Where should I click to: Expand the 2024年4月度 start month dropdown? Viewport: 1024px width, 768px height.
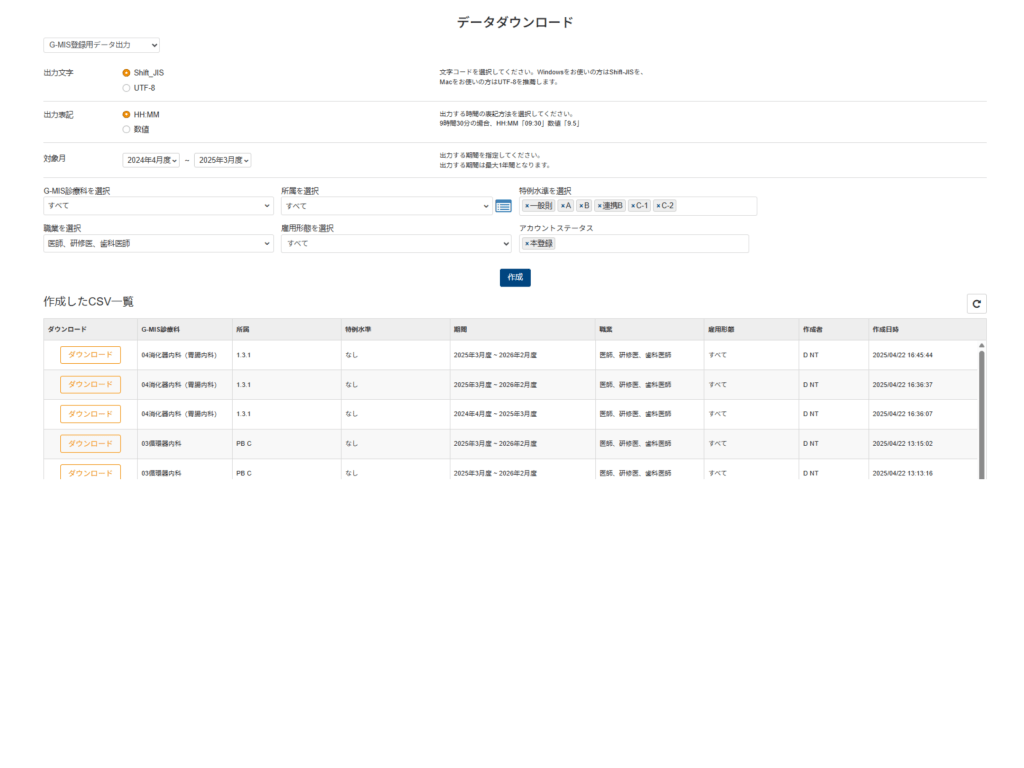pyautogui.click(x=151, y=160)
